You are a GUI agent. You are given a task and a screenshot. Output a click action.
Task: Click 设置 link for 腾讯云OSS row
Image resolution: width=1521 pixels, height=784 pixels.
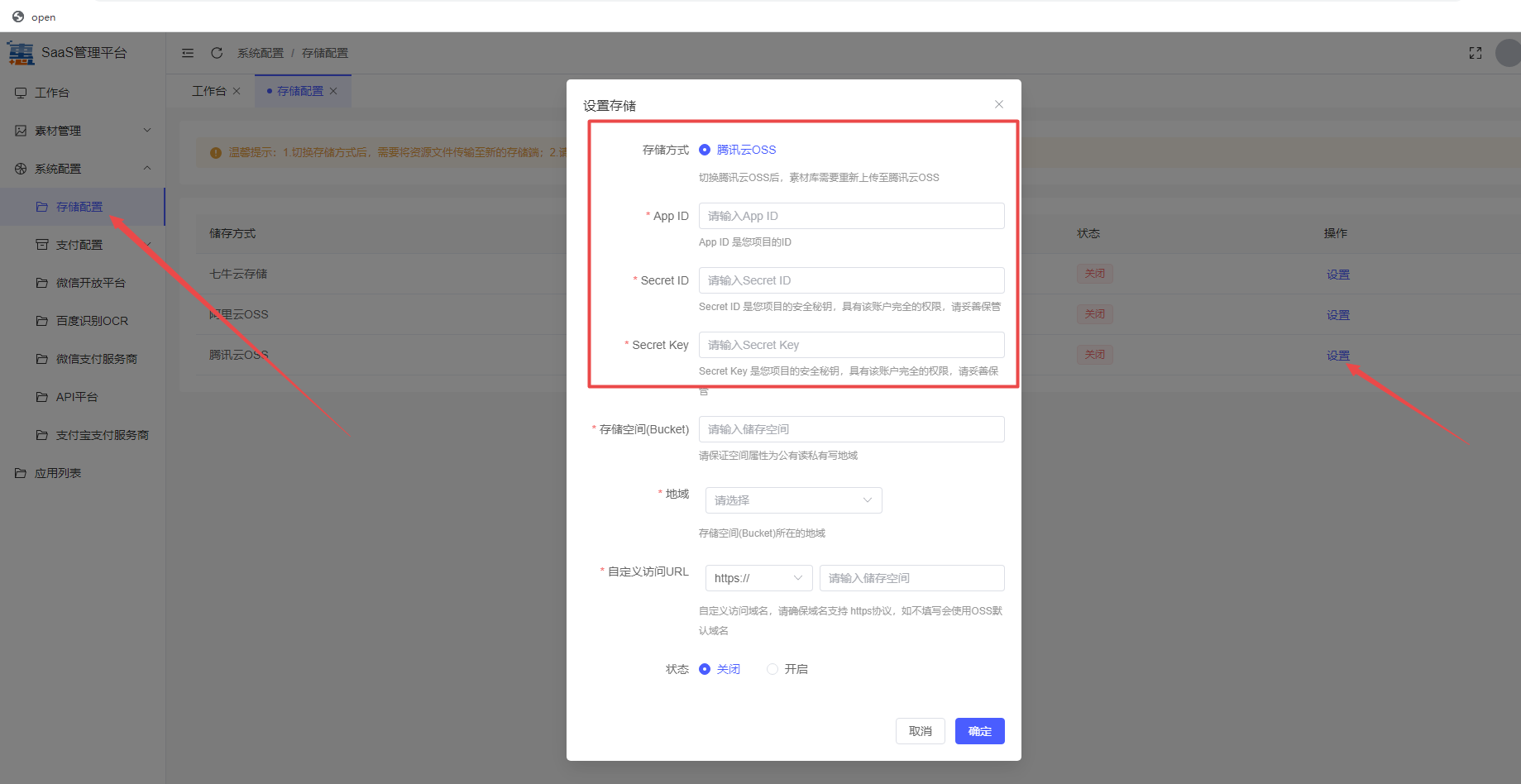coord(1338,356)
